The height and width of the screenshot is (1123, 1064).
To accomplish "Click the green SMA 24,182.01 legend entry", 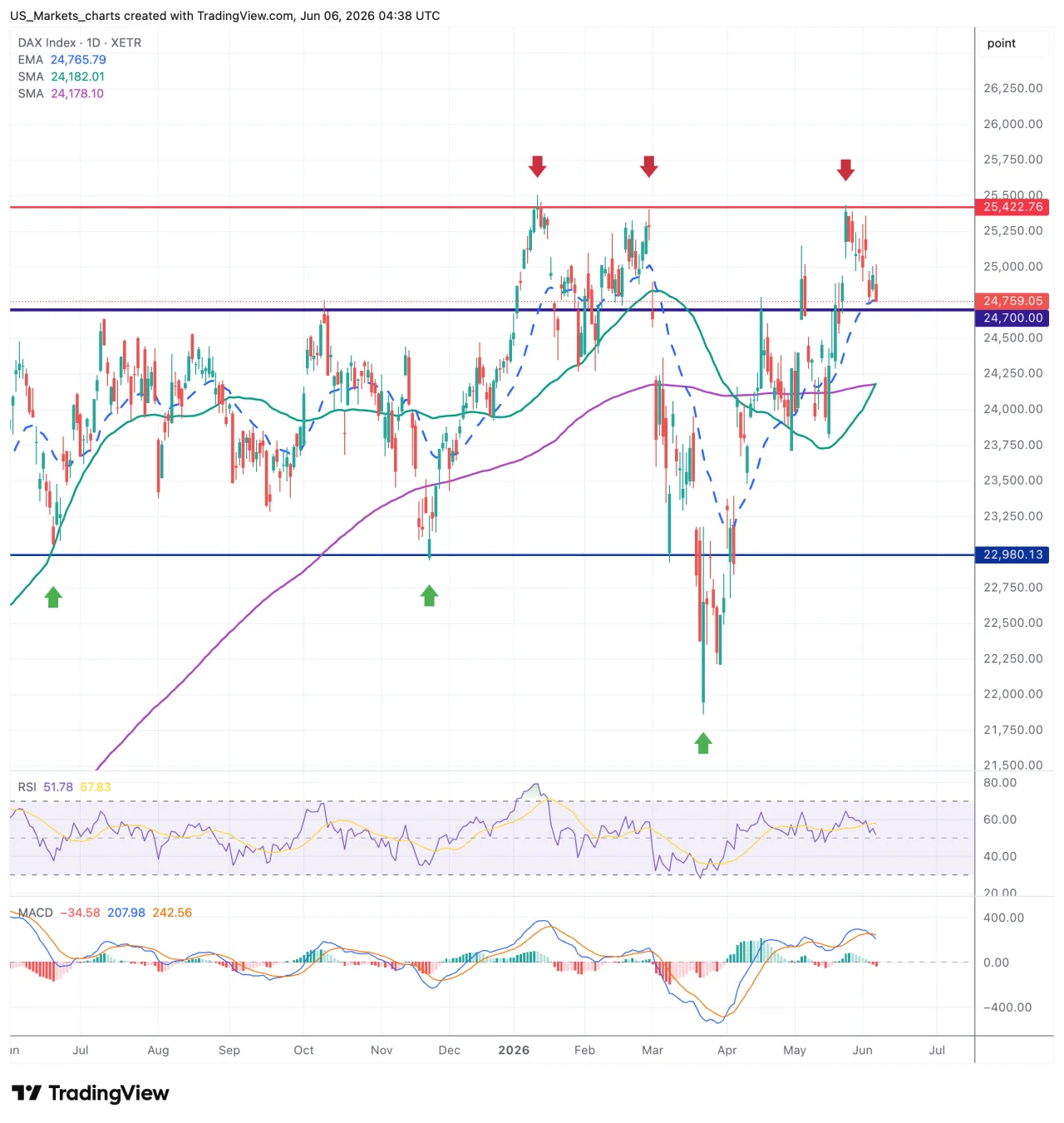I will tap(62, 76).
